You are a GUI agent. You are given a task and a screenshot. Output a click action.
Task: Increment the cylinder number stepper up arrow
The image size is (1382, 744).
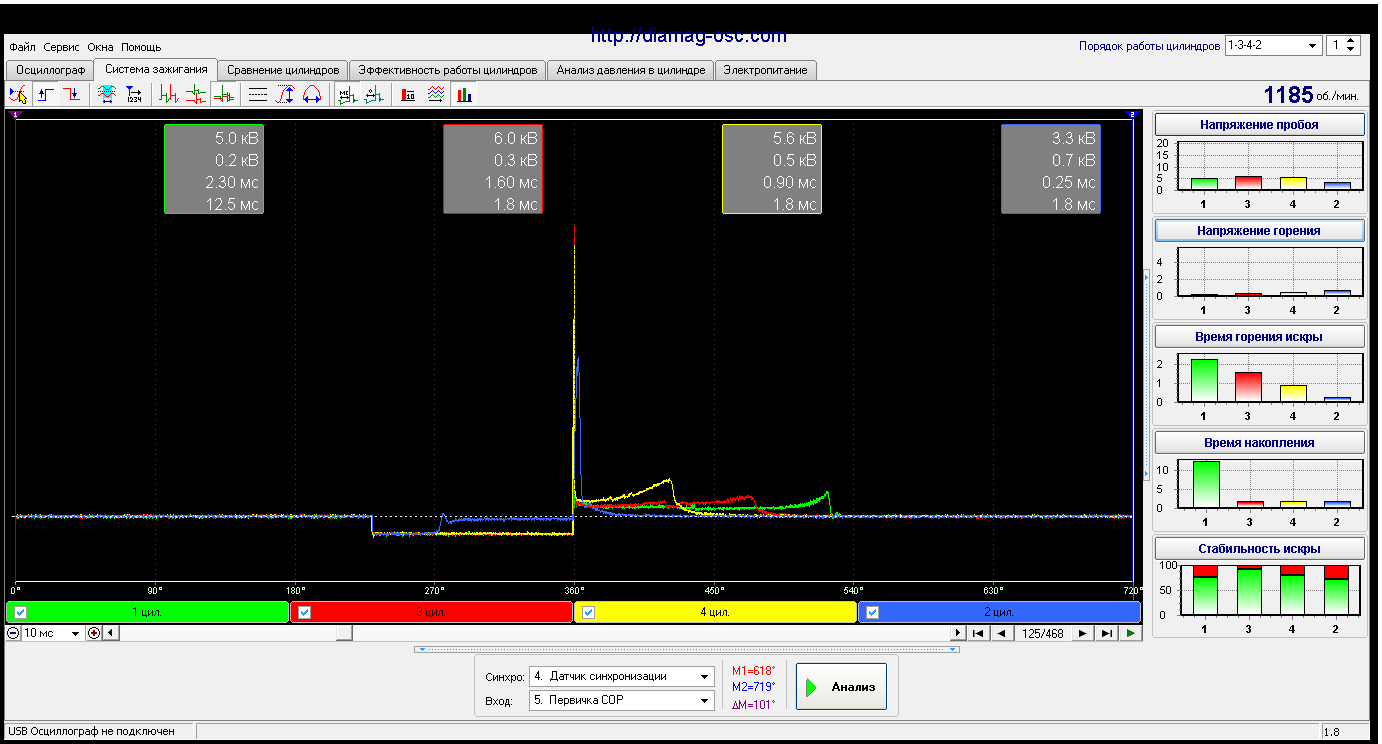pos(1351,42)
